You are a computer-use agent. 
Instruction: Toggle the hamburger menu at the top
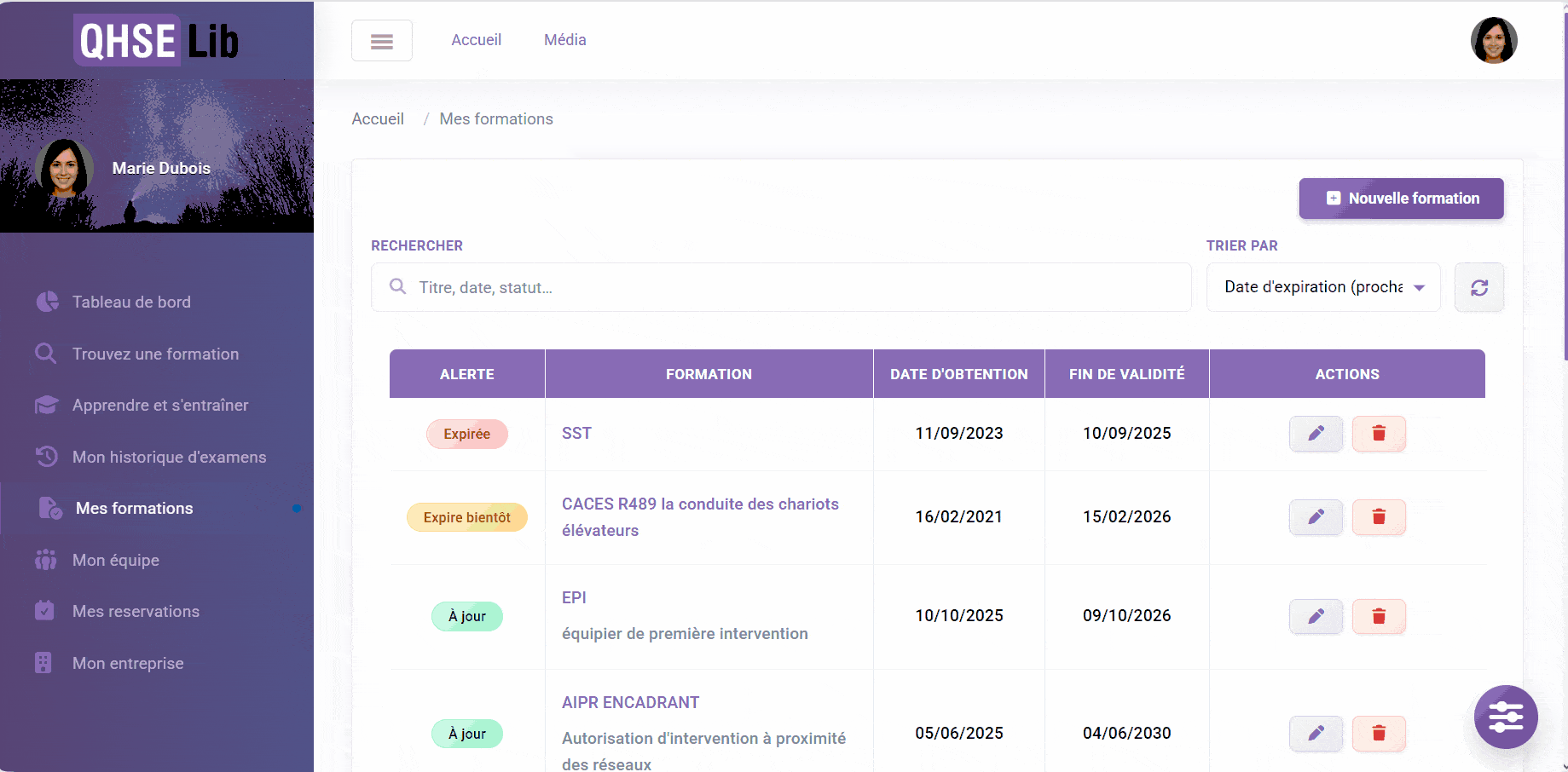(x=381, y=40)
